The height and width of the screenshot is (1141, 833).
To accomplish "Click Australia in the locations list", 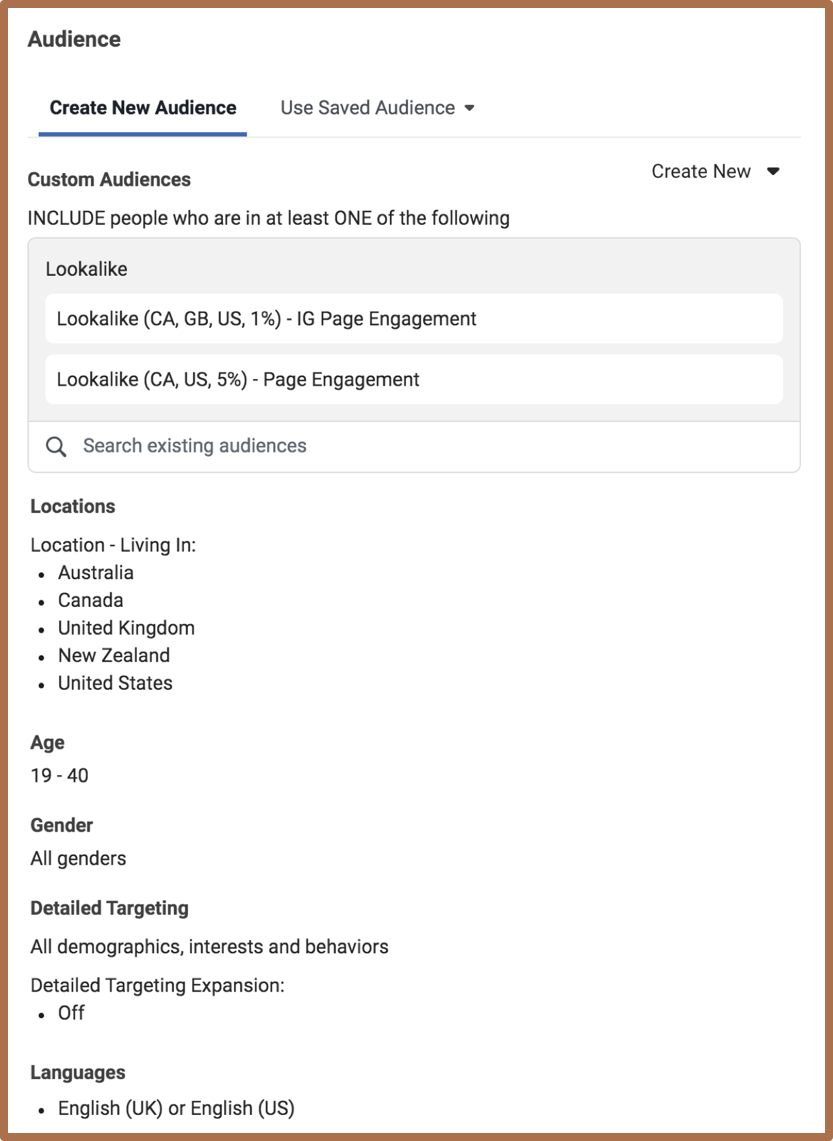I will tap(95, 573).
